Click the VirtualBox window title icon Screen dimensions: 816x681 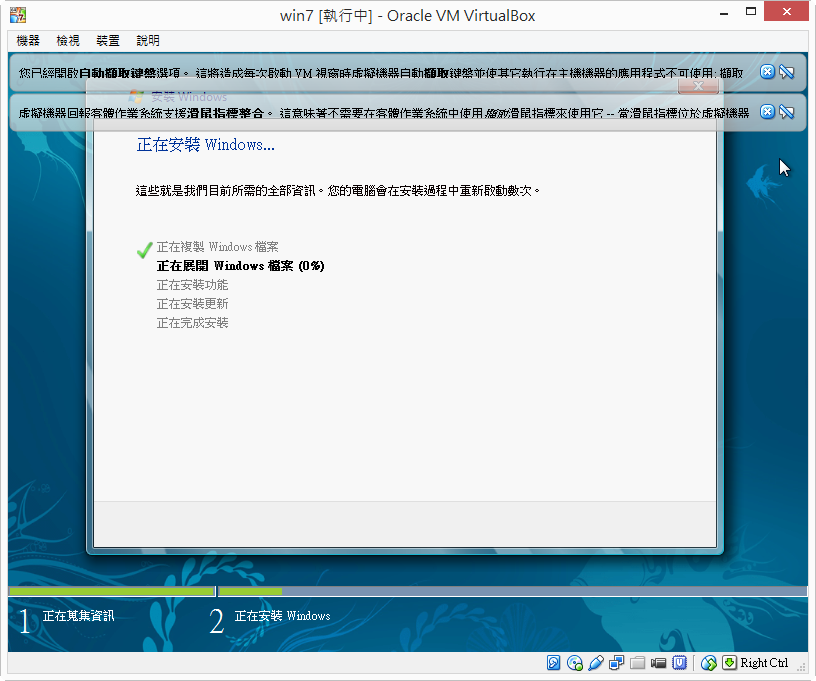coord(18,15)
